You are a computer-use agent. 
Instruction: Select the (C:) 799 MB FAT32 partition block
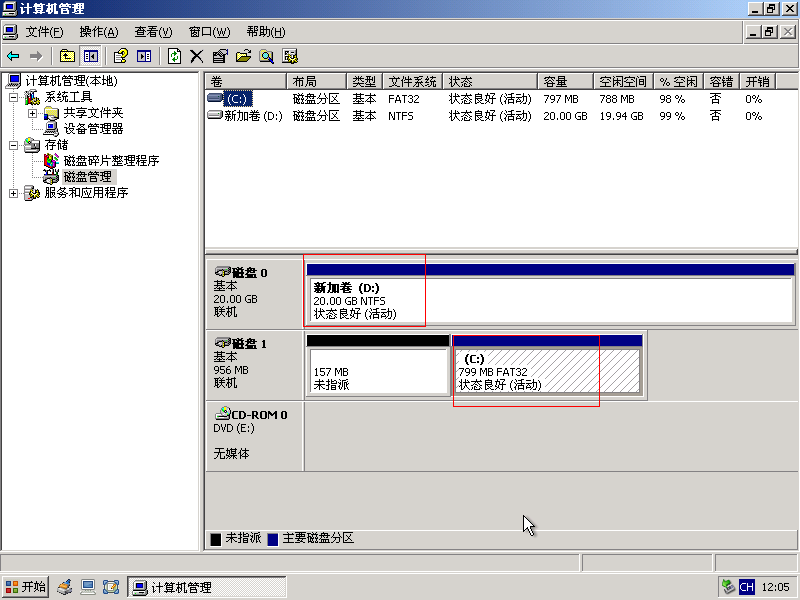tap(547, 364)
